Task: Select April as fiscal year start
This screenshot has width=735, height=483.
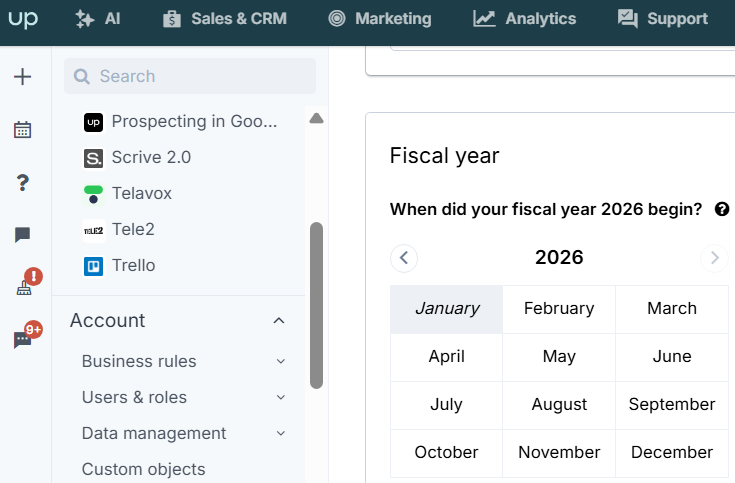Action: (x=446, y=357)
